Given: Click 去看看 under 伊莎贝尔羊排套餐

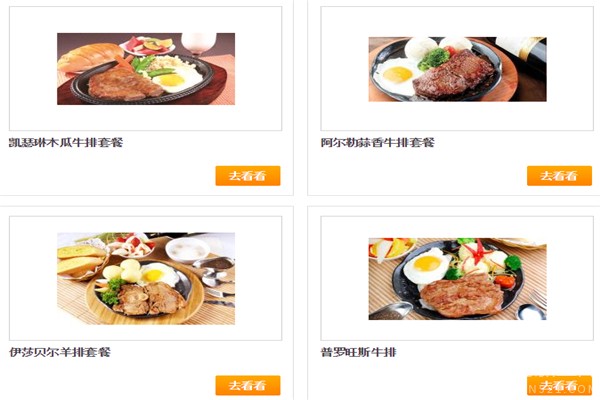Looking at the screenshot, I should coord(248,385).
